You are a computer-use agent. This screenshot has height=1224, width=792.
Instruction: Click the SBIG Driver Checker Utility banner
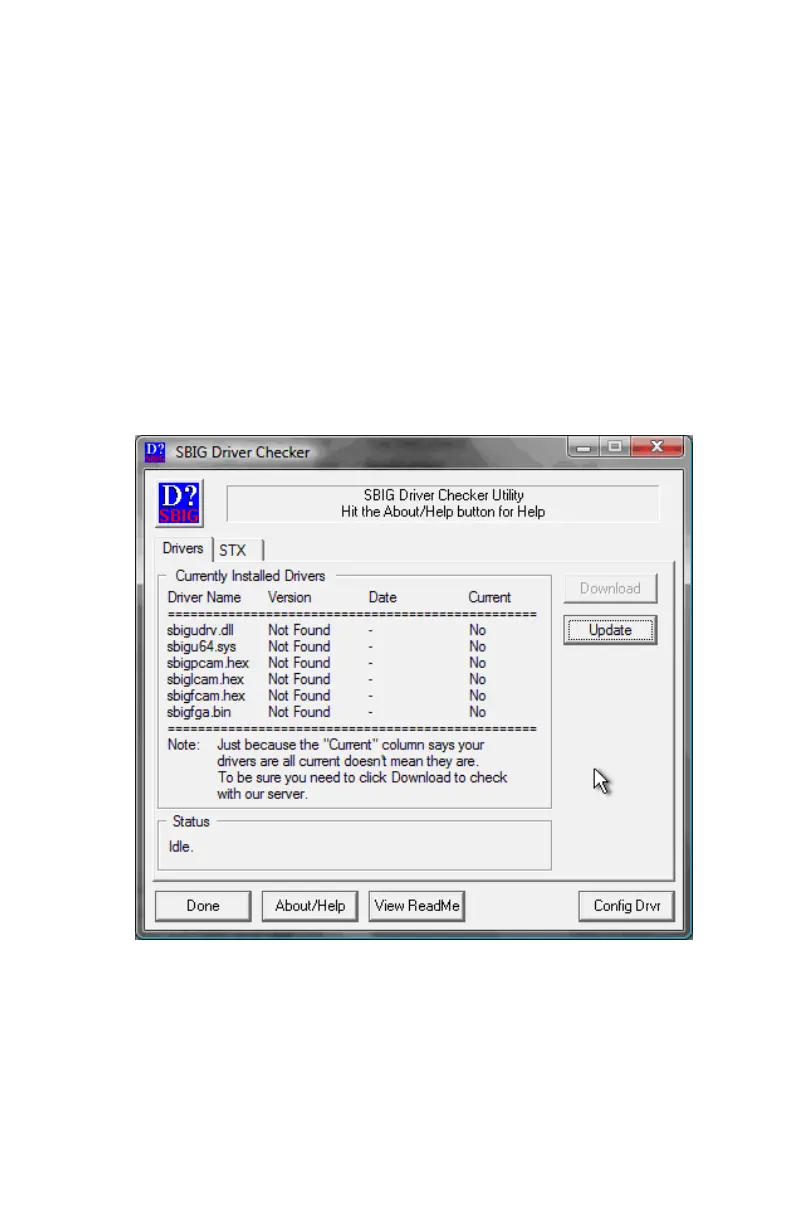(x=443, y=503)
